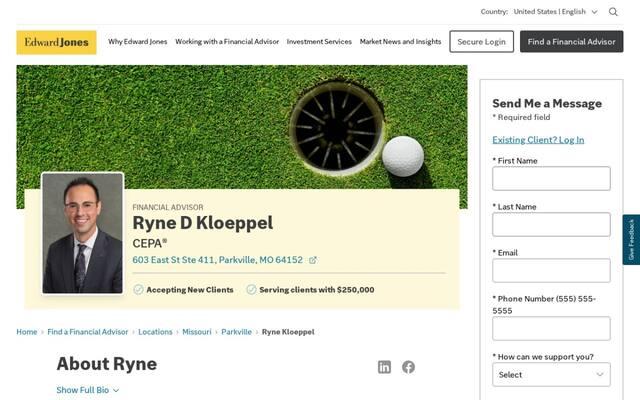
Task: Click the Accepting New Clients checkmark icon
Action: click(x=138, y=290)
